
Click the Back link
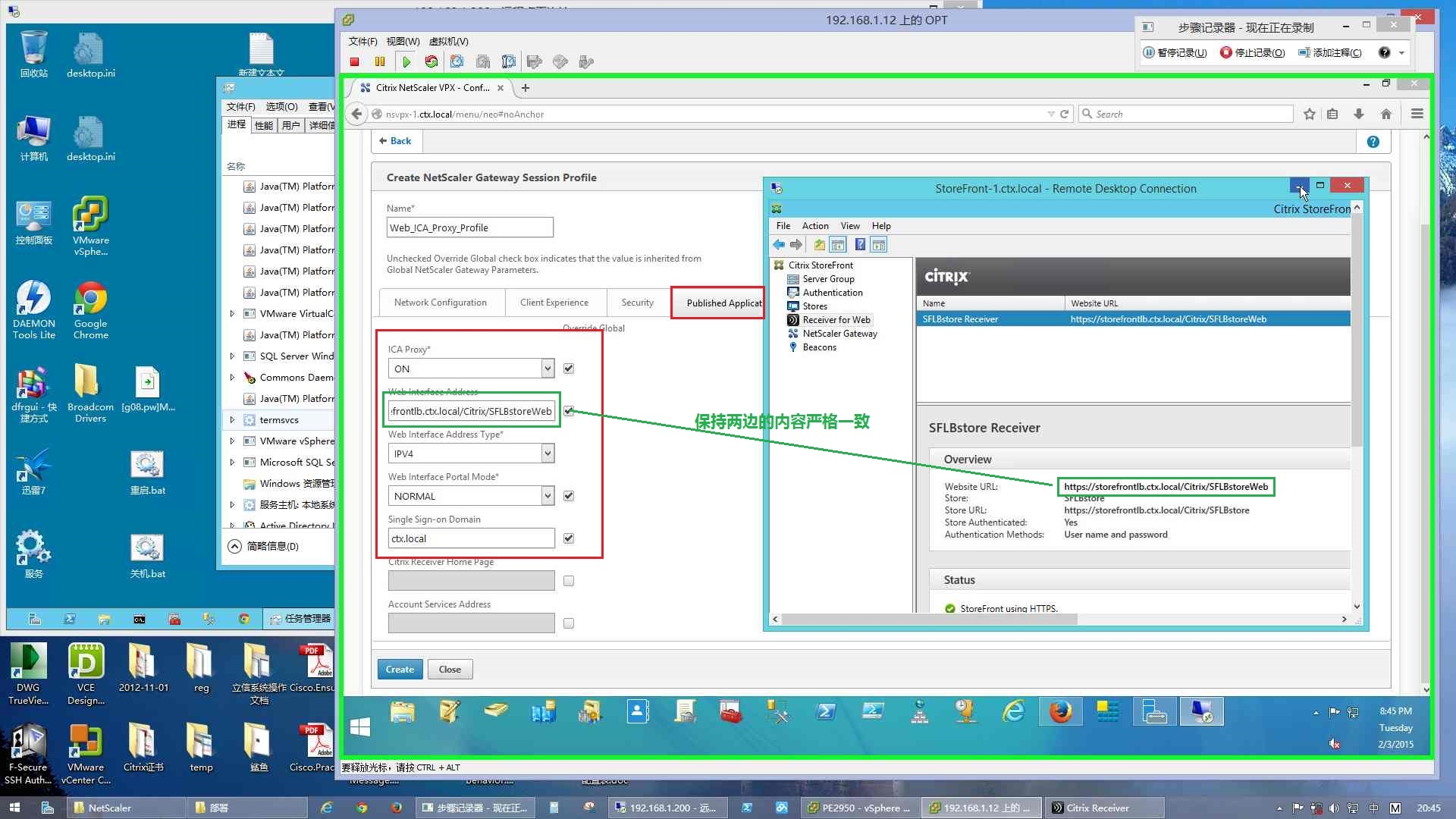395,141
